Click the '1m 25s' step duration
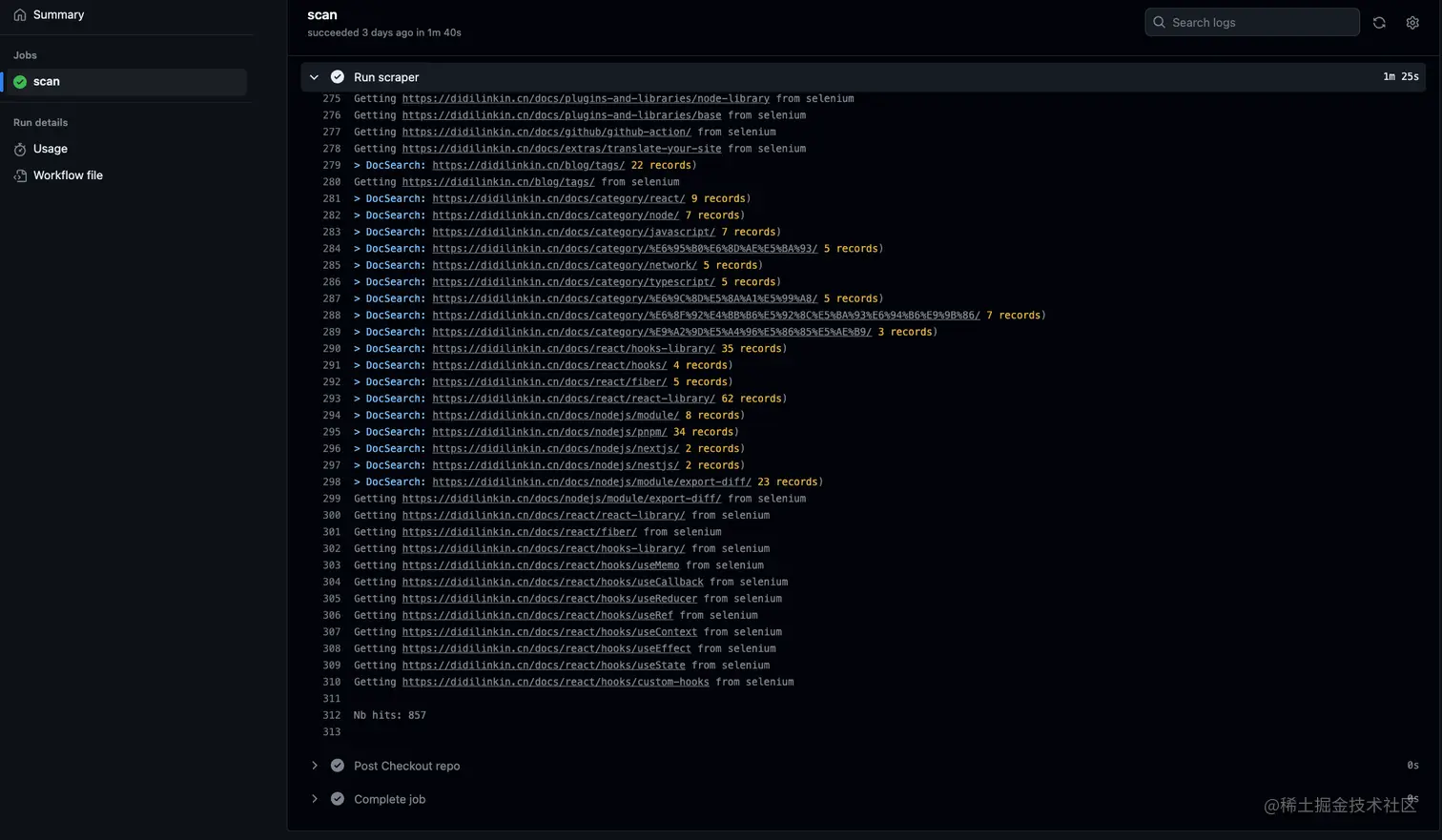Screen dimensions: 1442x840 (1401, 77)
